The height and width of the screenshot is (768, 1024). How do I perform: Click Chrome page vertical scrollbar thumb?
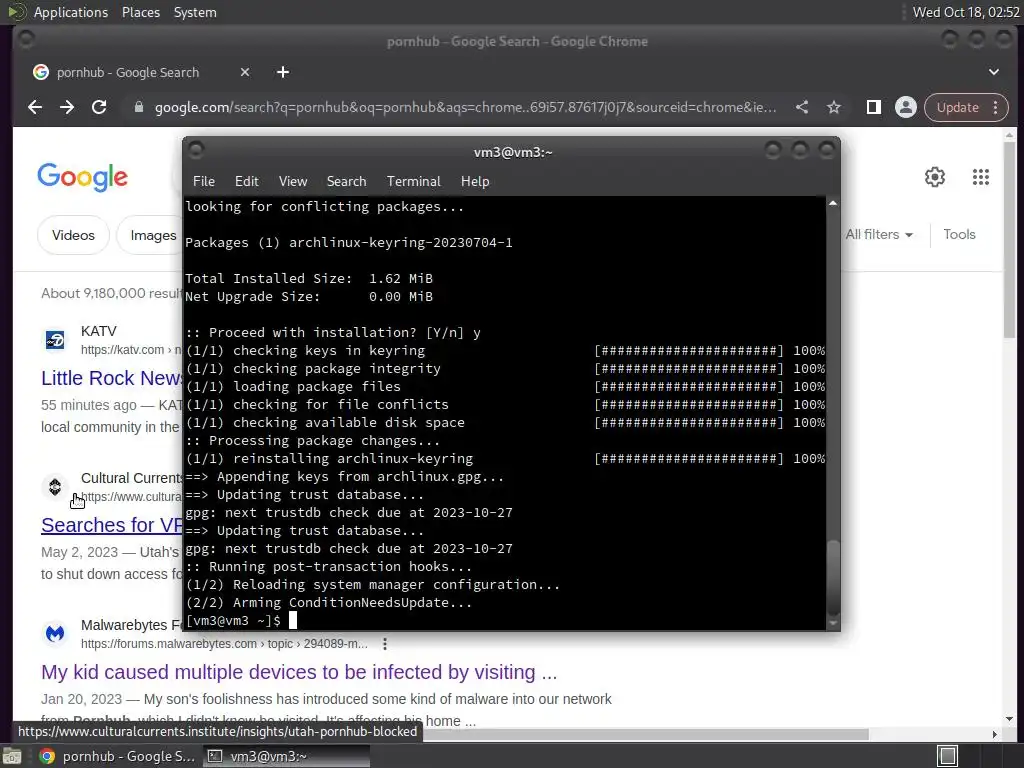tap(1010, 240)
